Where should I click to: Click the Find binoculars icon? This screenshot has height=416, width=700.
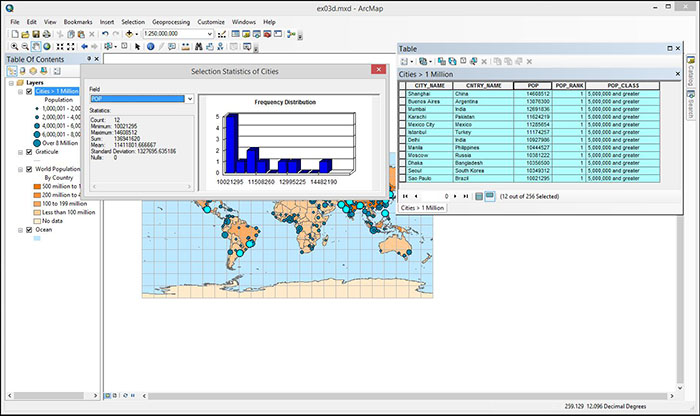click(x=199, y=46)
